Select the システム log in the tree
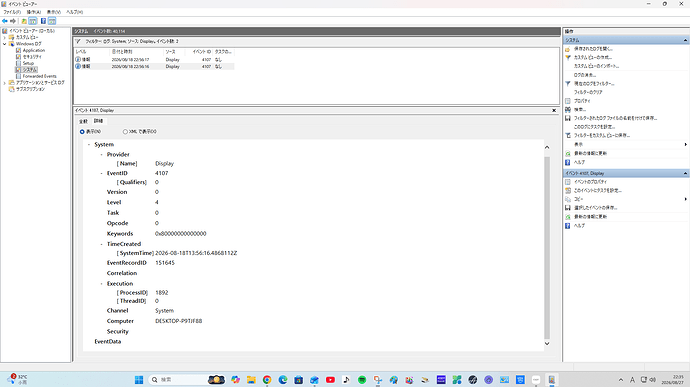This screenshot has height=387, width=690. (x=30, y=70)
